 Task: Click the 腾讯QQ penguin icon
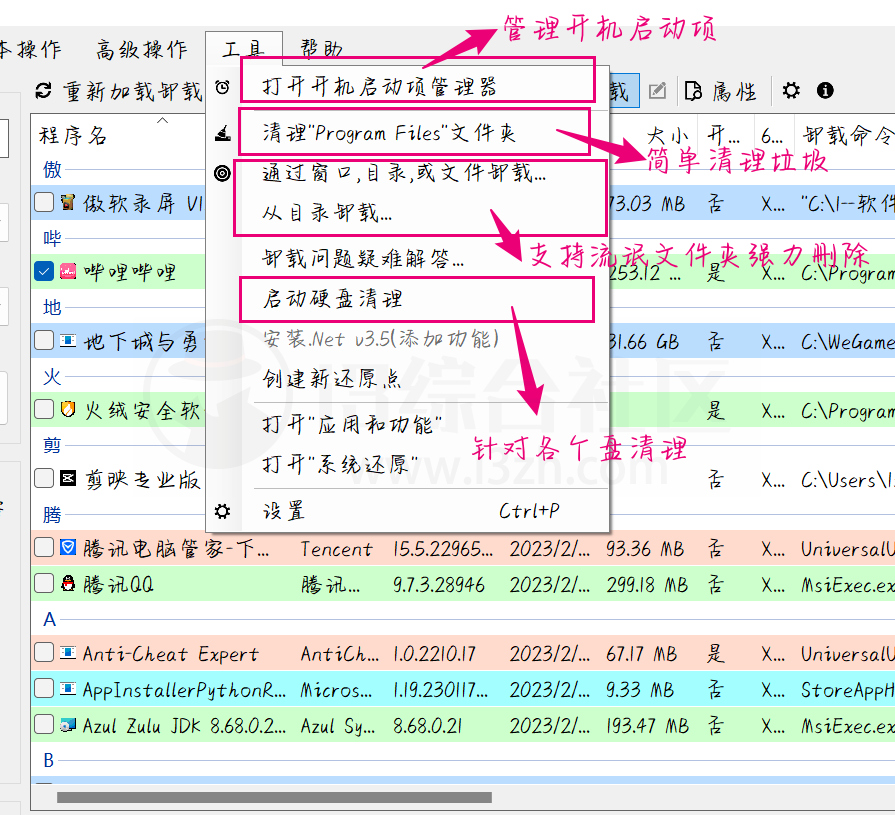tap(68, 583)
